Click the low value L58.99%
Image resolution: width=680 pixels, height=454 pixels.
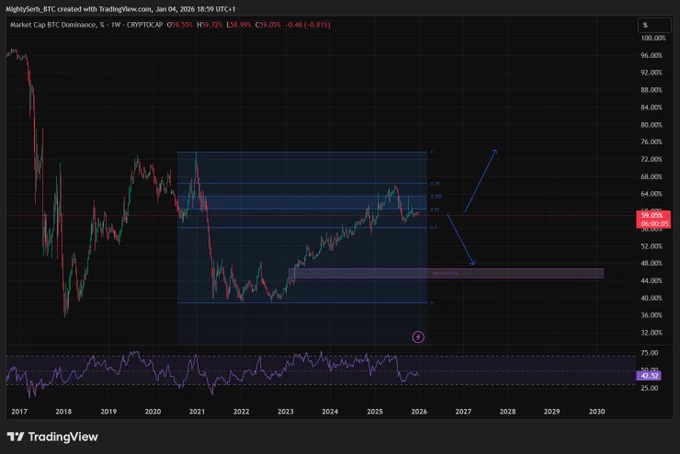(x=239, y=25)
